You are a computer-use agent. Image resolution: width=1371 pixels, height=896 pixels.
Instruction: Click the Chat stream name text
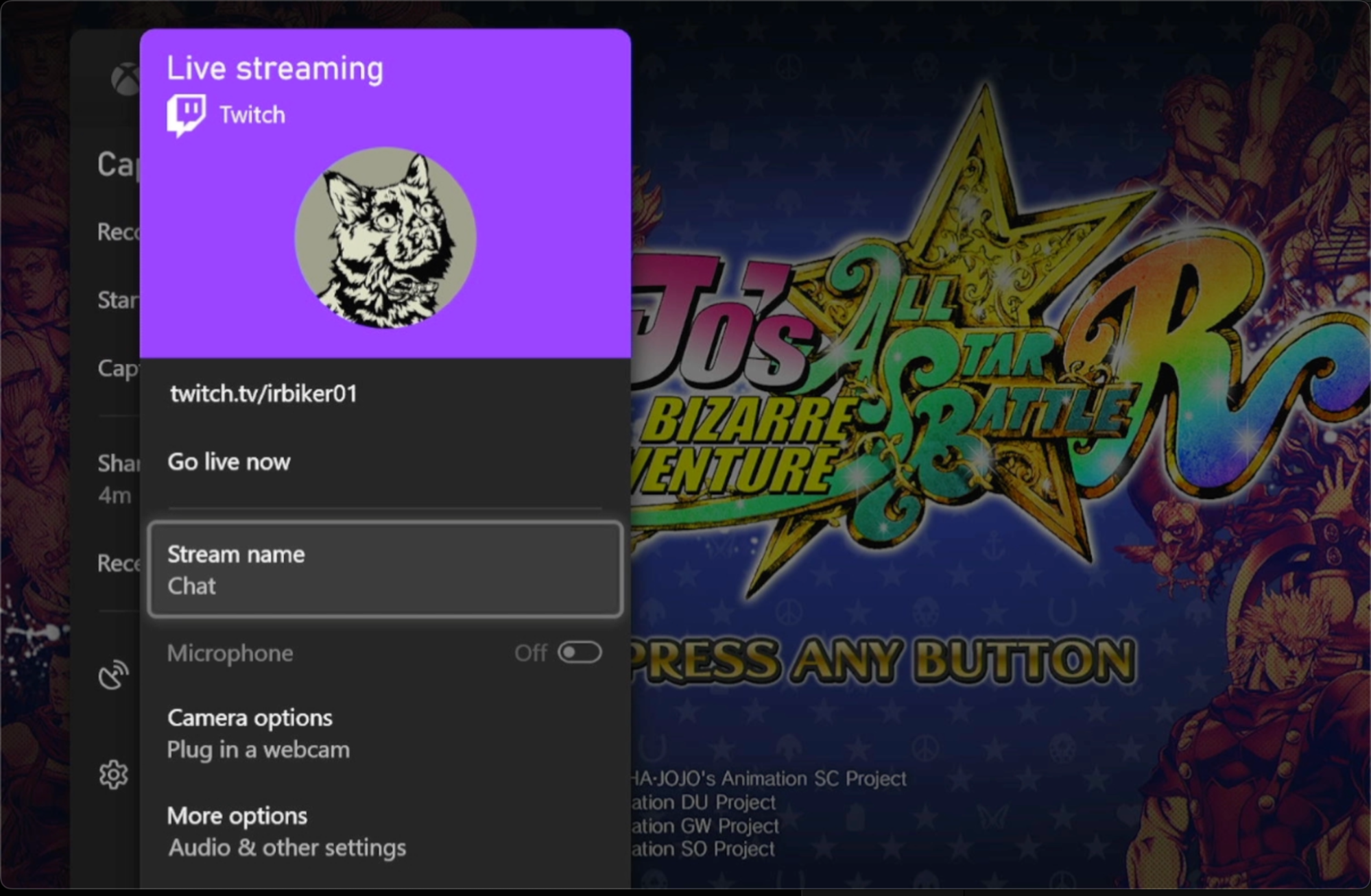click(x=191, y=586)
